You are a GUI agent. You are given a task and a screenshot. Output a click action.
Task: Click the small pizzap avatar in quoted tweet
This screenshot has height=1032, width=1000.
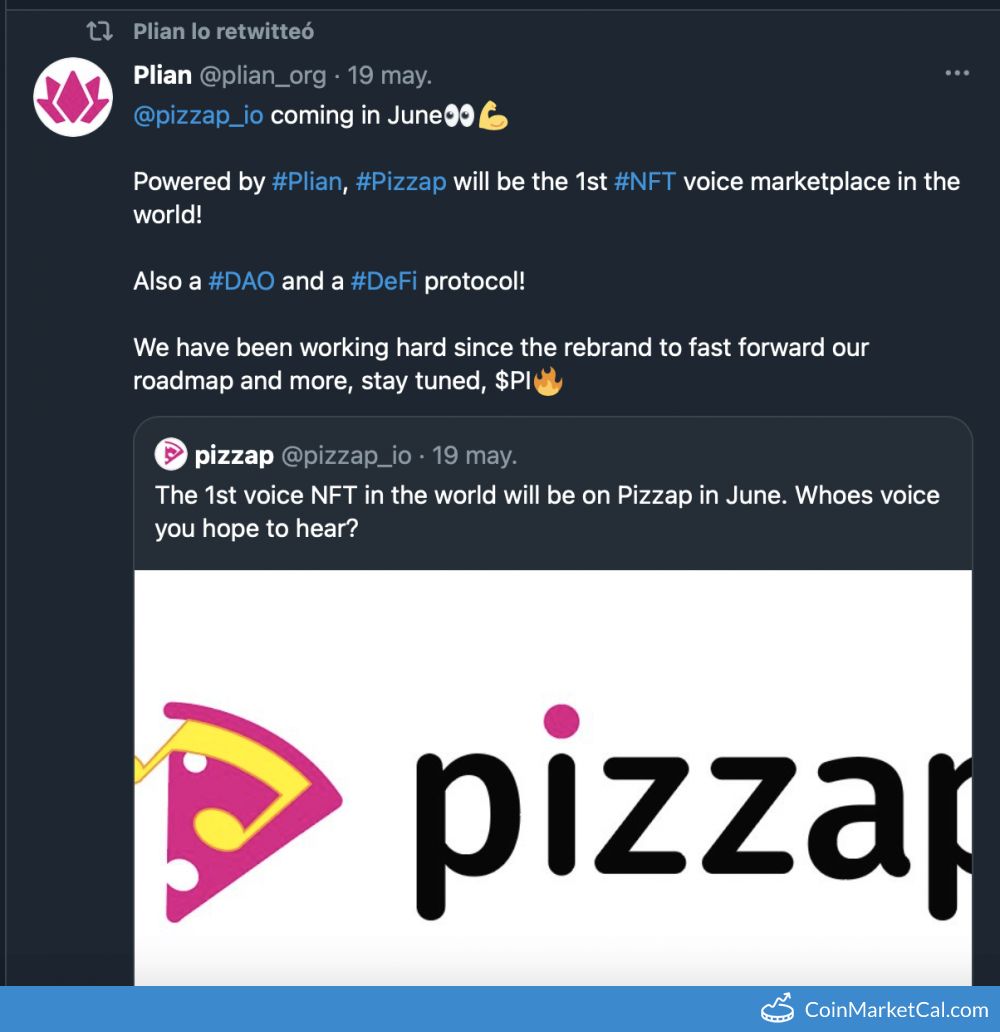click(171, 455)
